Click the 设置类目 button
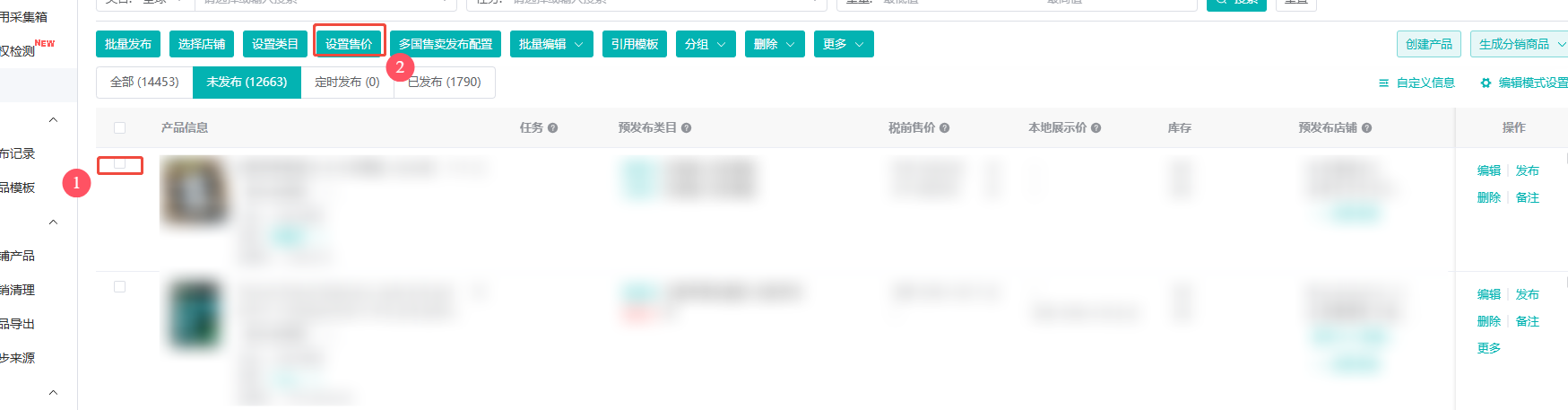The width and height of the screenshot is (1568, 410). pos(275,44)
